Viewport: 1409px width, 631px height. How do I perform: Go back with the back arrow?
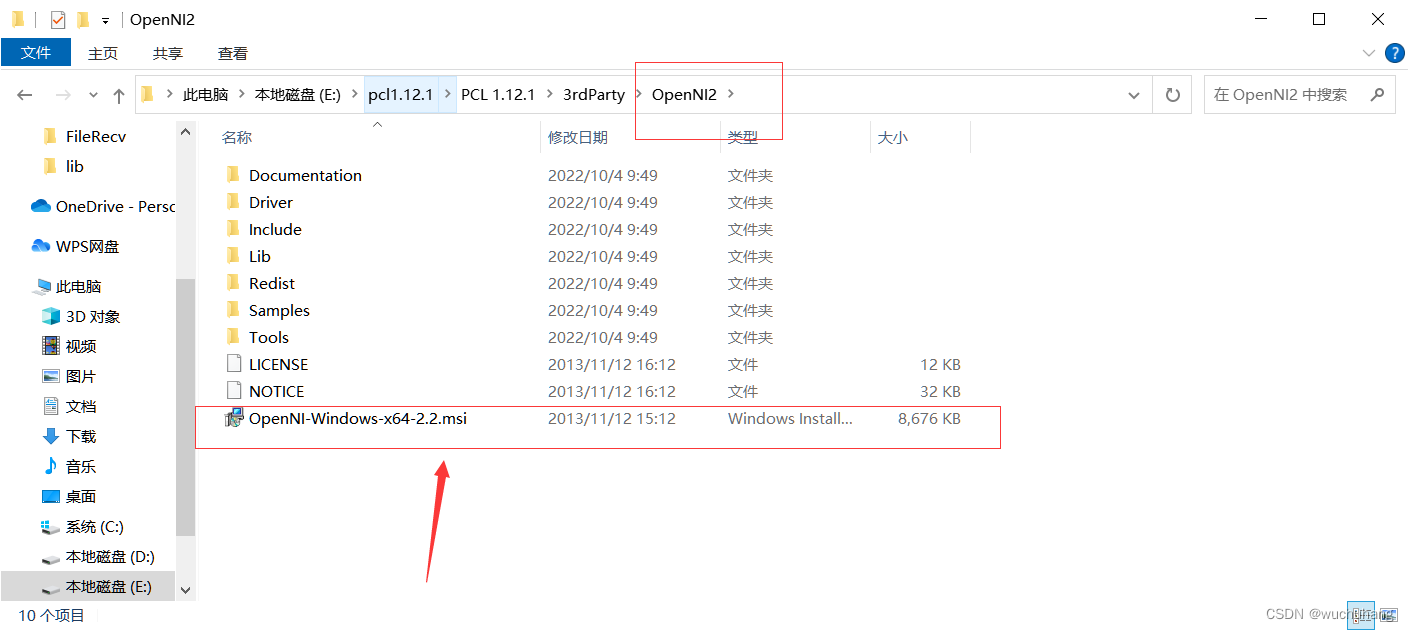tap(25, 95)
